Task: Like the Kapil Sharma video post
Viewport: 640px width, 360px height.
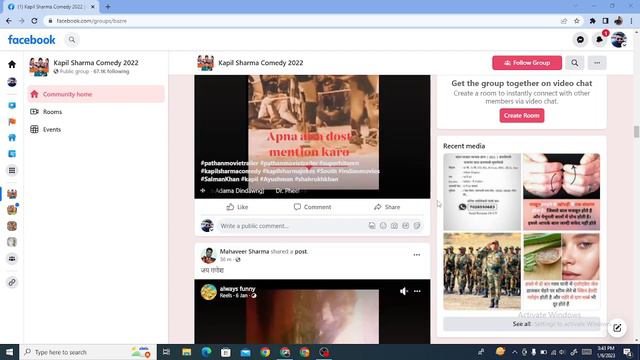Action: tap(237, 207)
